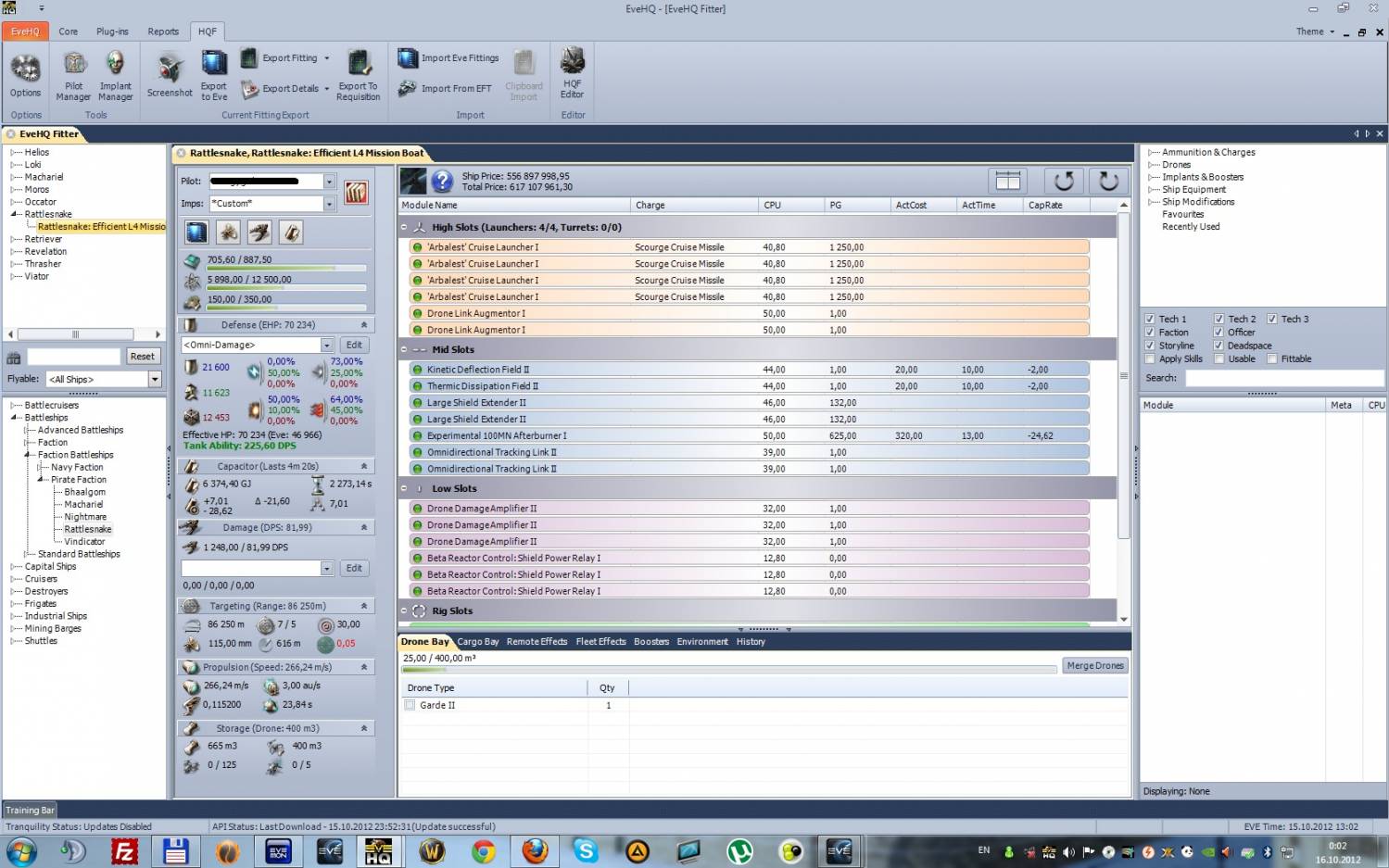
Task: Check the Garde II drone checkbox
Action: click(x=410, y=705)
